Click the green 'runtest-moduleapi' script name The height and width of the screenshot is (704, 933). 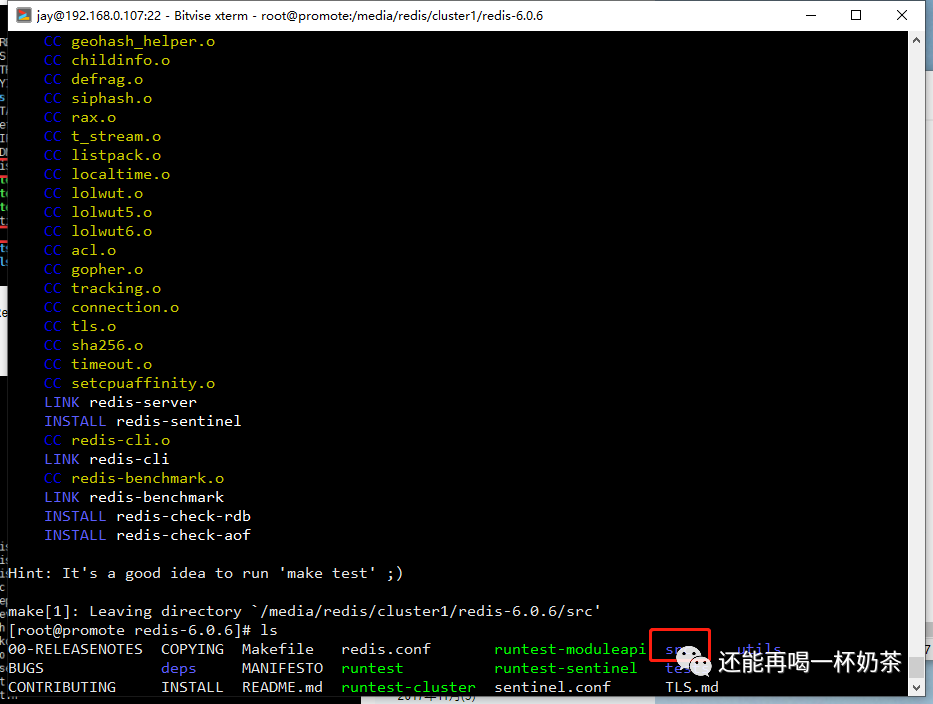click(570, 650)
